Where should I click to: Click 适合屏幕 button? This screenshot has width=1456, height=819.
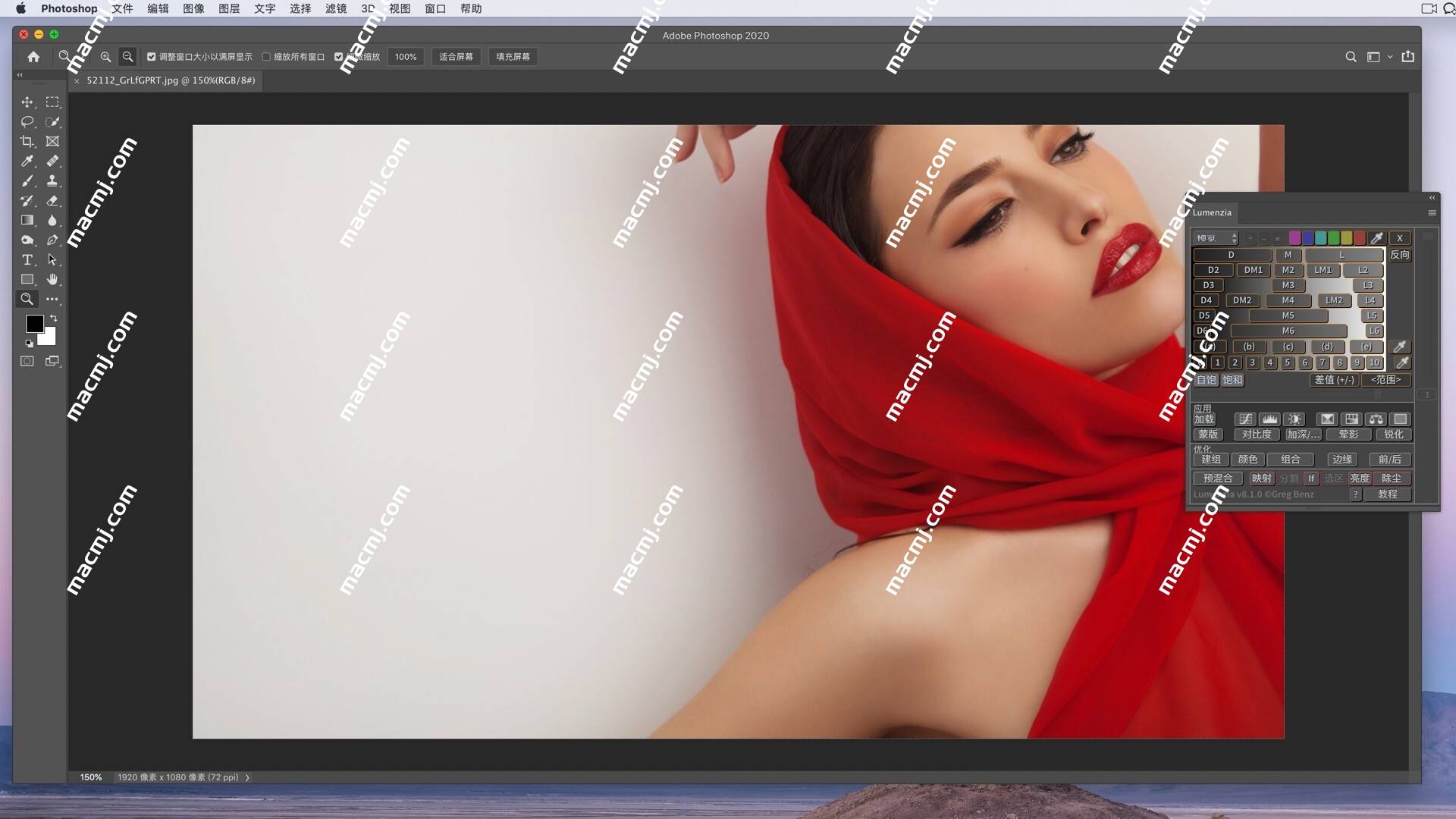pos(456,57)
